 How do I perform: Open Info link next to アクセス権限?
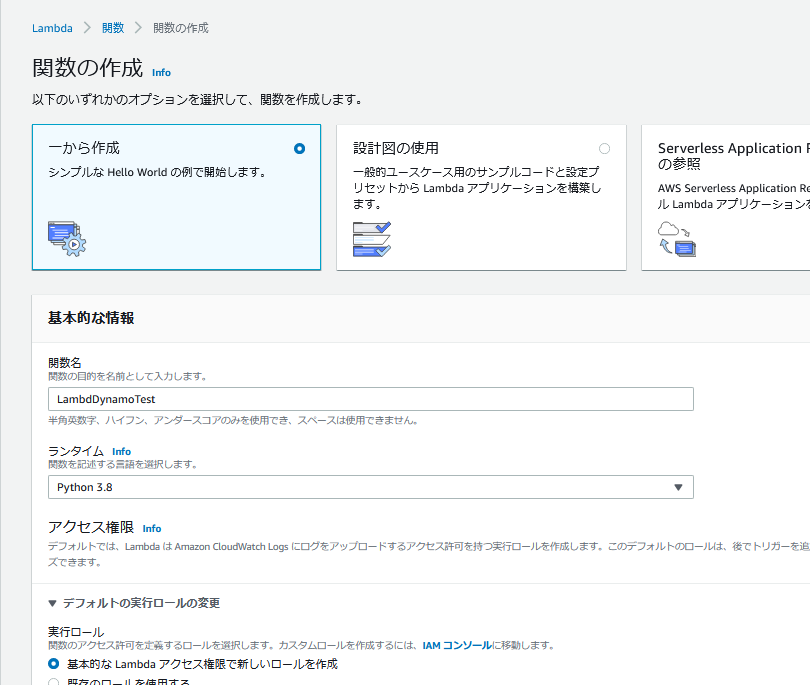coord(152,528)
